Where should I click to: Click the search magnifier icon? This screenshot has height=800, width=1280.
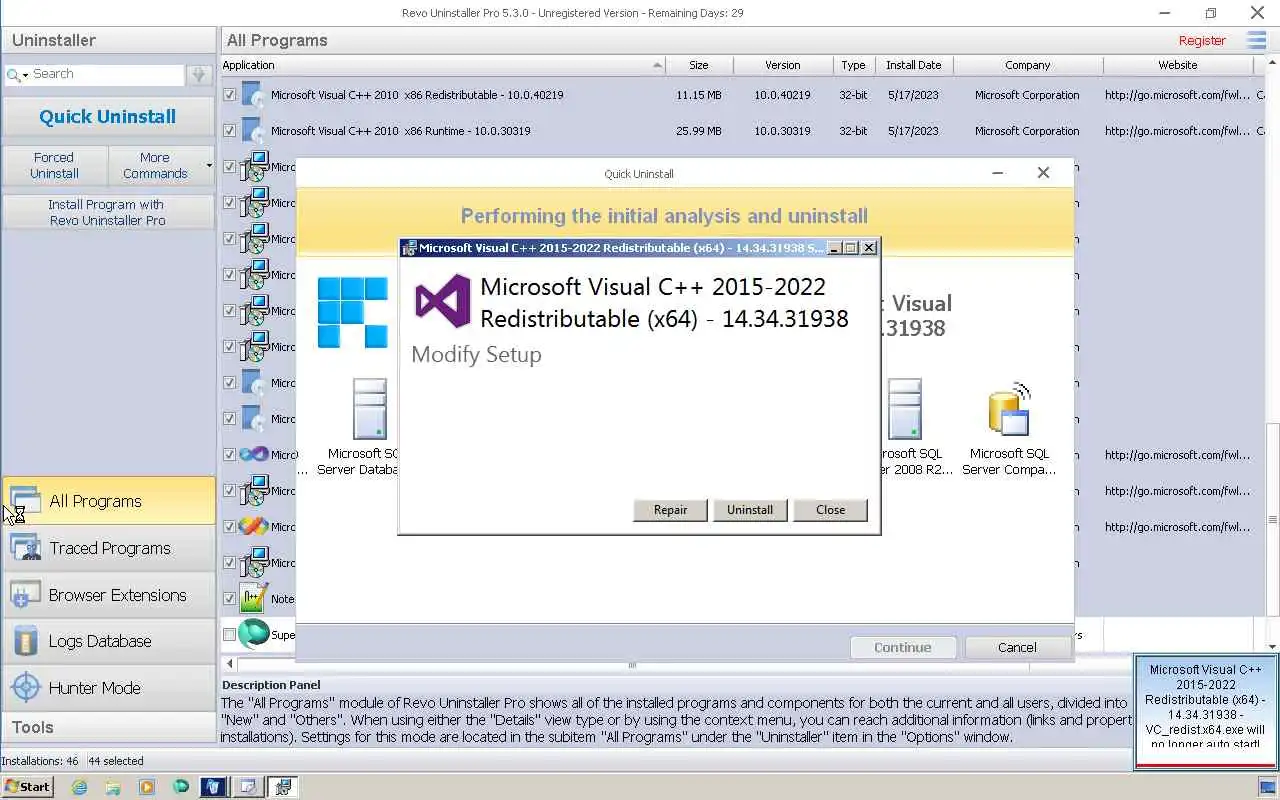click(x=12, y=74)
